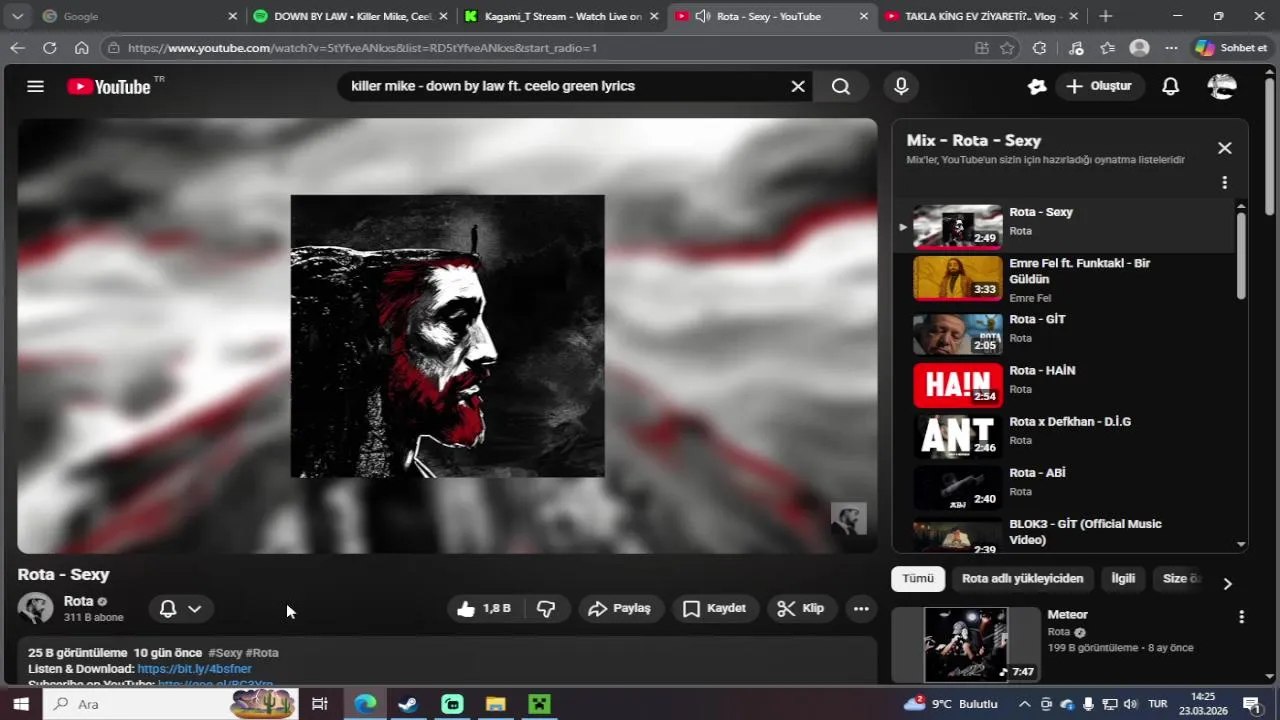Click Rota channel name under title
The image size is (1280, 720).
[78, 601]
